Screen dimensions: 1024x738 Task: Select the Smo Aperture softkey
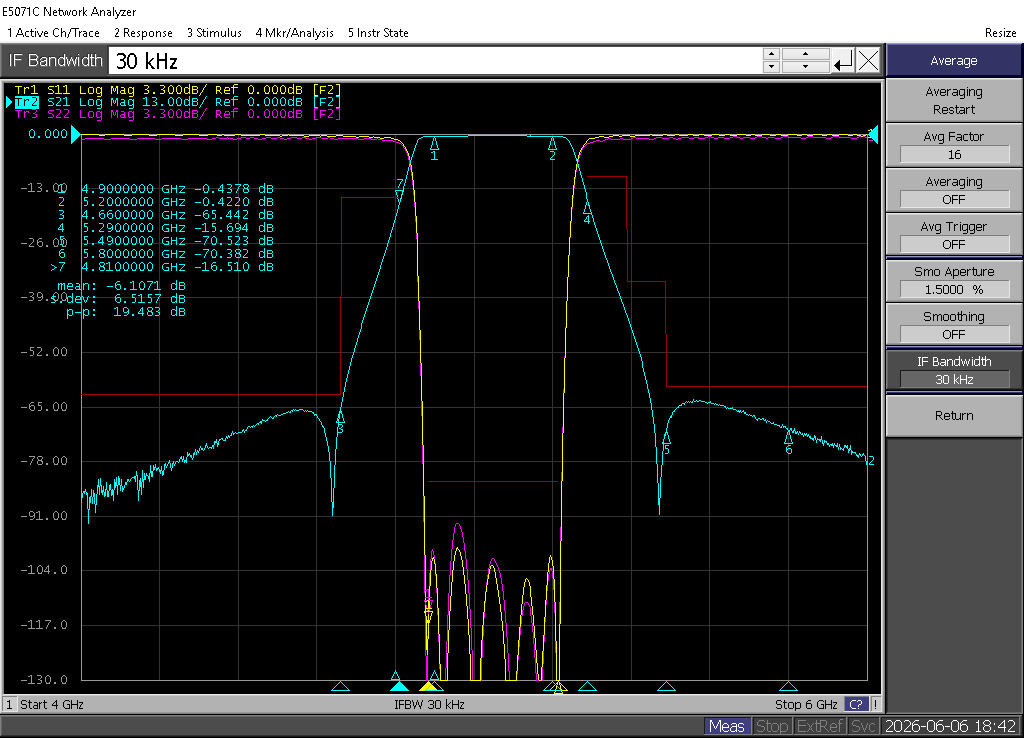coord(953,280)
